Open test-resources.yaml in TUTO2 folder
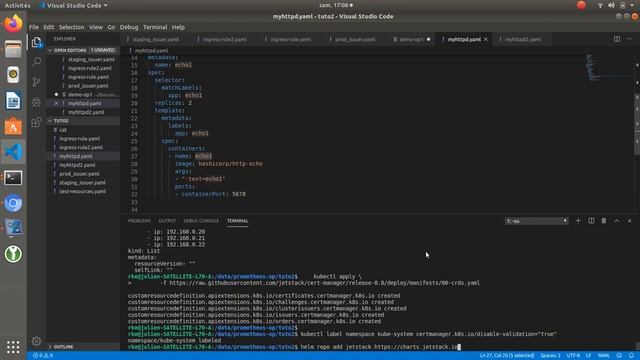The width and height of the screenshot is (640, 360). (x=83, y=191)
